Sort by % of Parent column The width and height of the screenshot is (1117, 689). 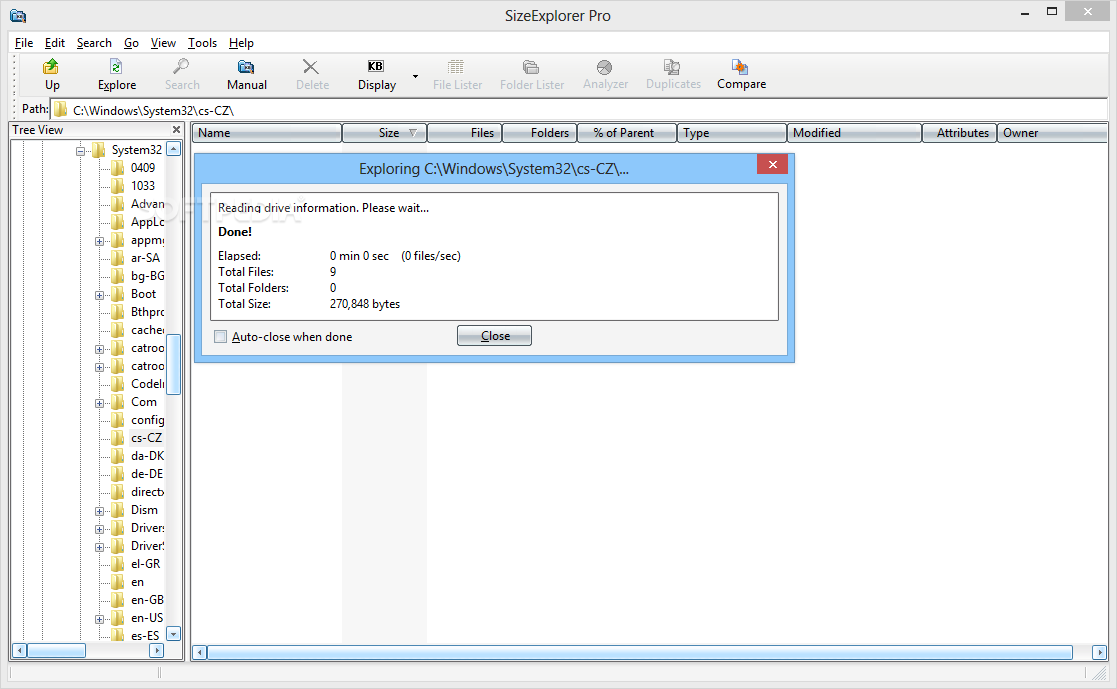click(x=627, y=133)
